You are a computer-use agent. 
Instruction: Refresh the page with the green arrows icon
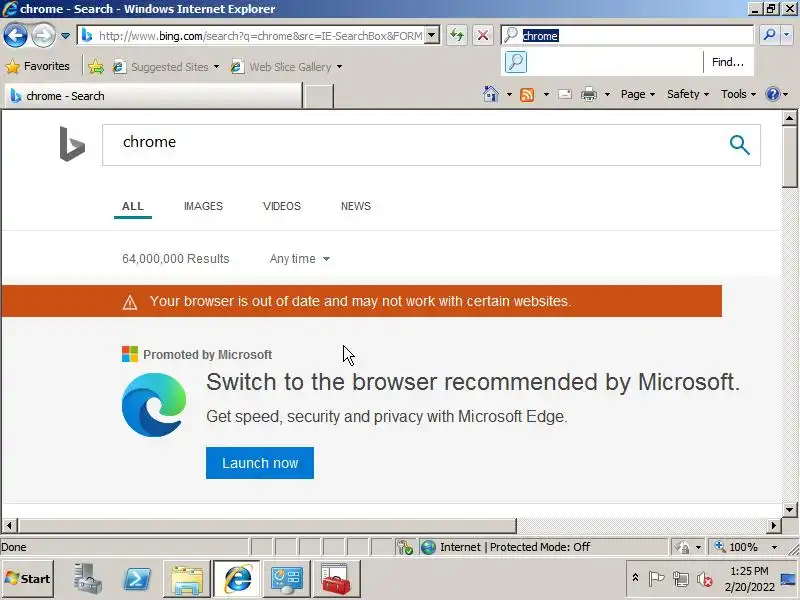pyautogui.click(x=457, y=35)
